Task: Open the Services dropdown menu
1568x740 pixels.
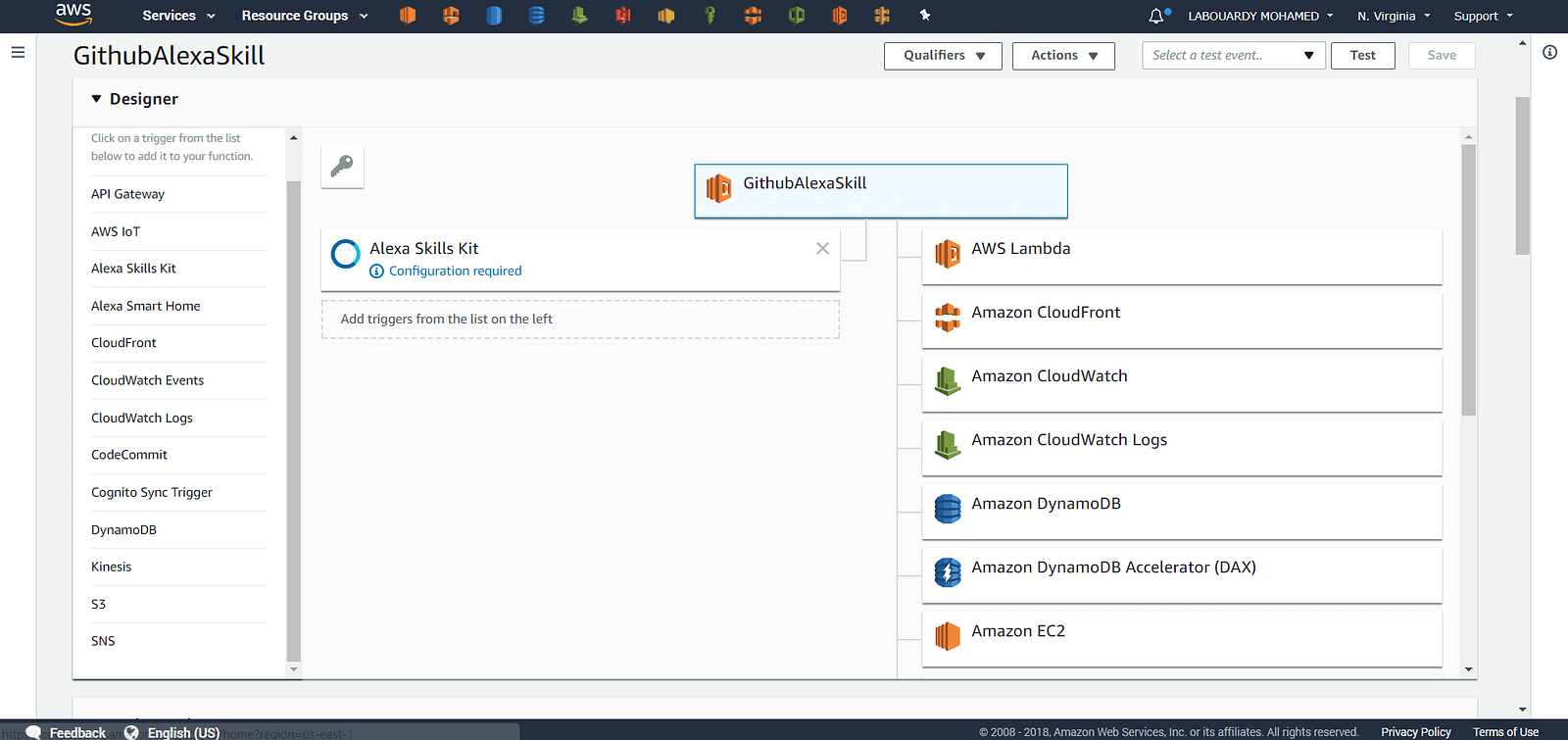Action: point(178,16)
